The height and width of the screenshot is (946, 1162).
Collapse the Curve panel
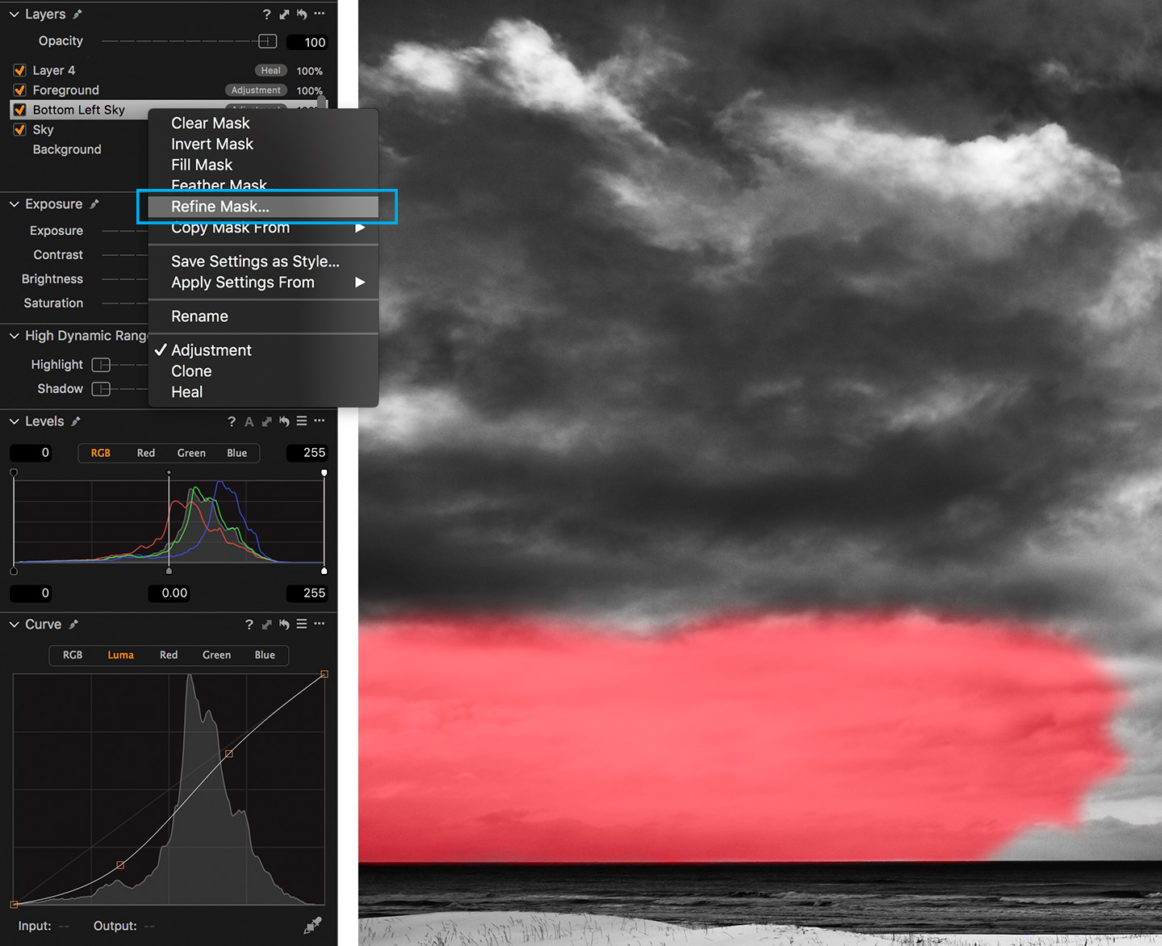point(13,624)
